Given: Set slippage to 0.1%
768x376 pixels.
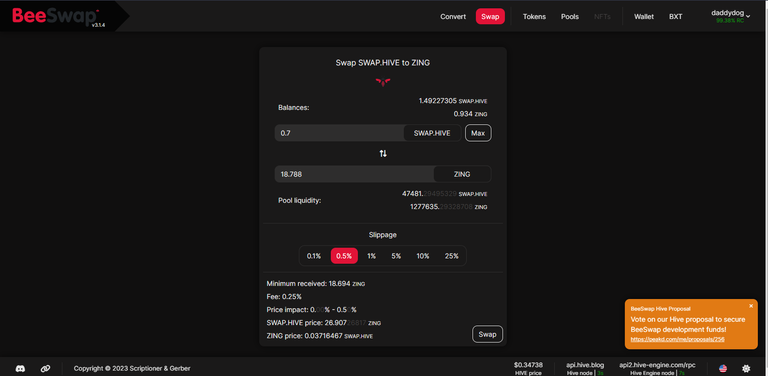Looking at the screenshot, I should pos(314,256).
